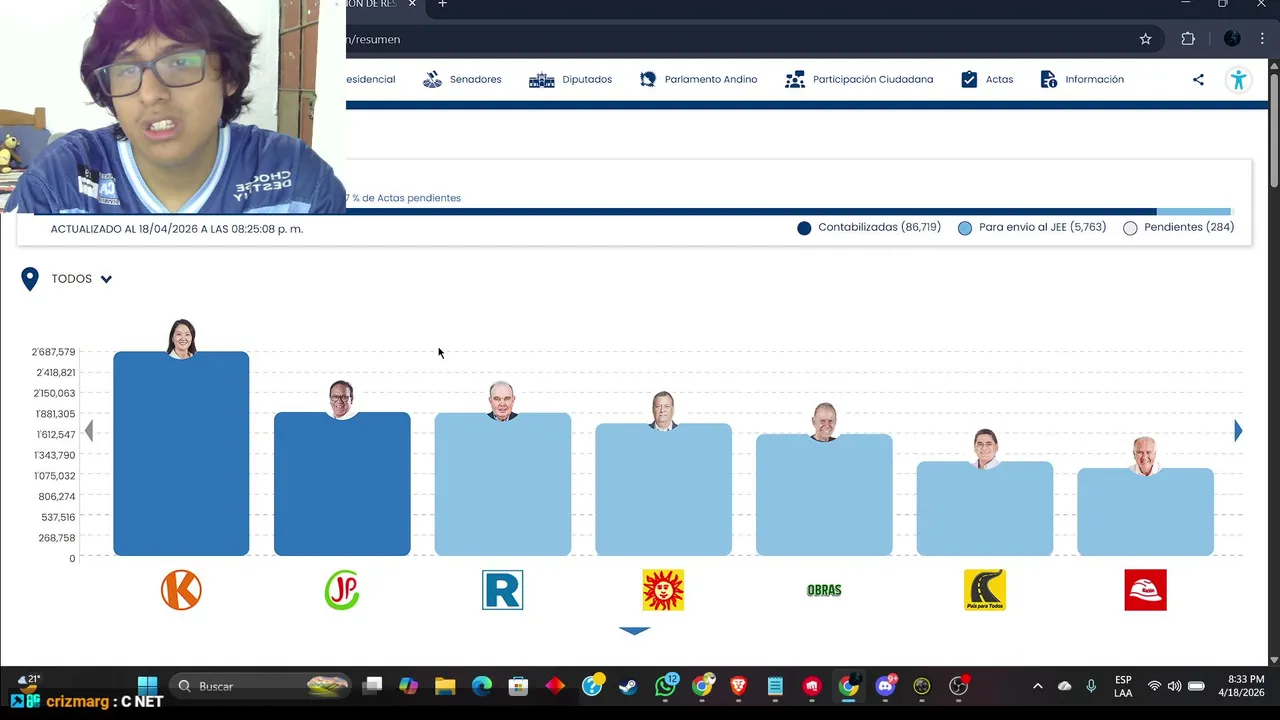The width and height of the screenshot is (1280, 720).
Task: Expand the TODOS location dropdown
Action: [82, 279]
